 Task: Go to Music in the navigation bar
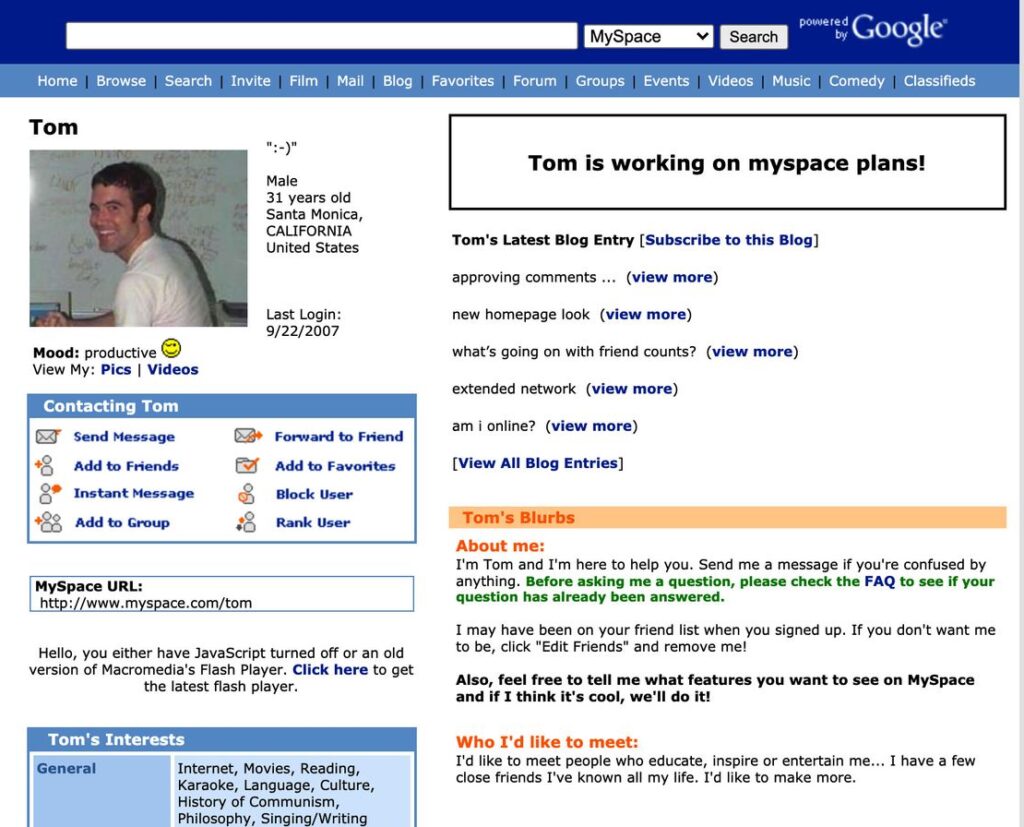click(791, 81)
